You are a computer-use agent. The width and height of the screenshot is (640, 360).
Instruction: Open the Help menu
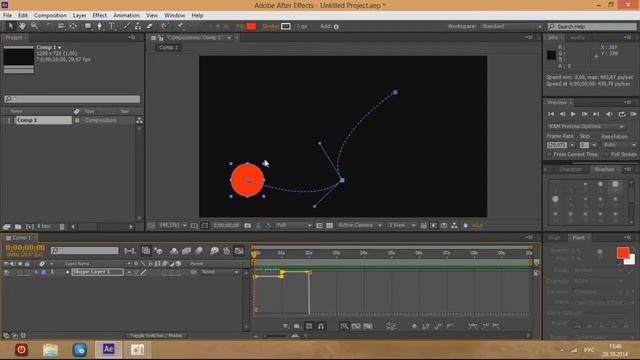(198, 15)
